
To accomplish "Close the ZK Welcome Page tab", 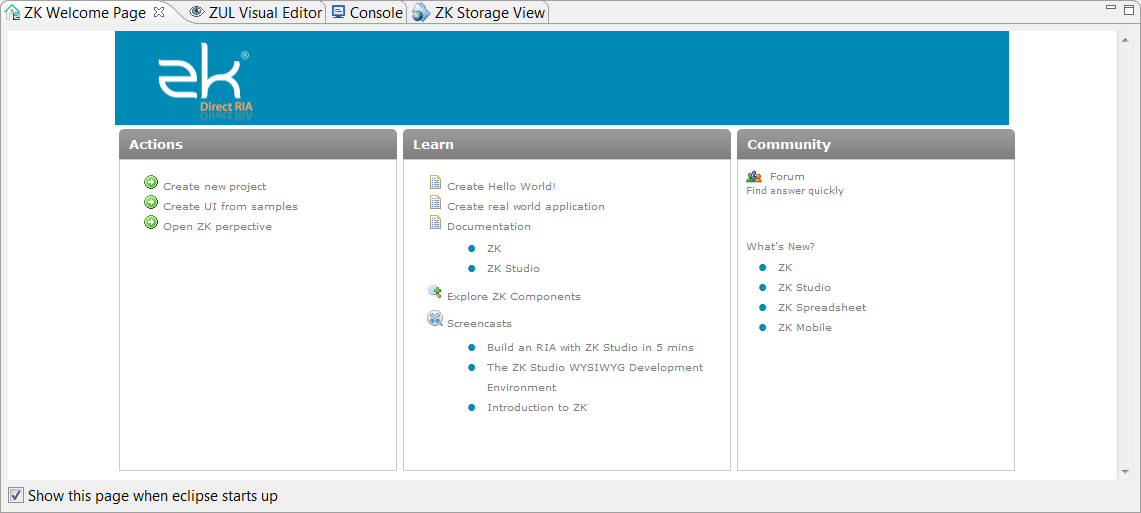I will pyautogui.click(x=159, y=12).
